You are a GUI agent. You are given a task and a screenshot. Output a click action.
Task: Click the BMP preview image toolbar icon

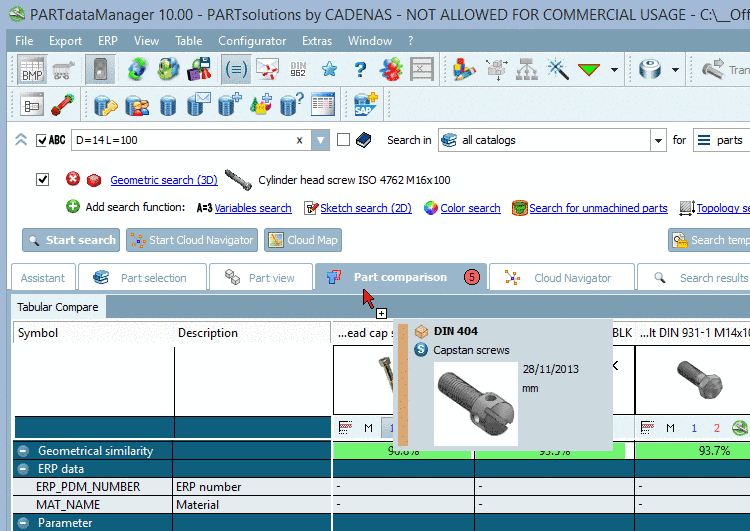[32, 70]
